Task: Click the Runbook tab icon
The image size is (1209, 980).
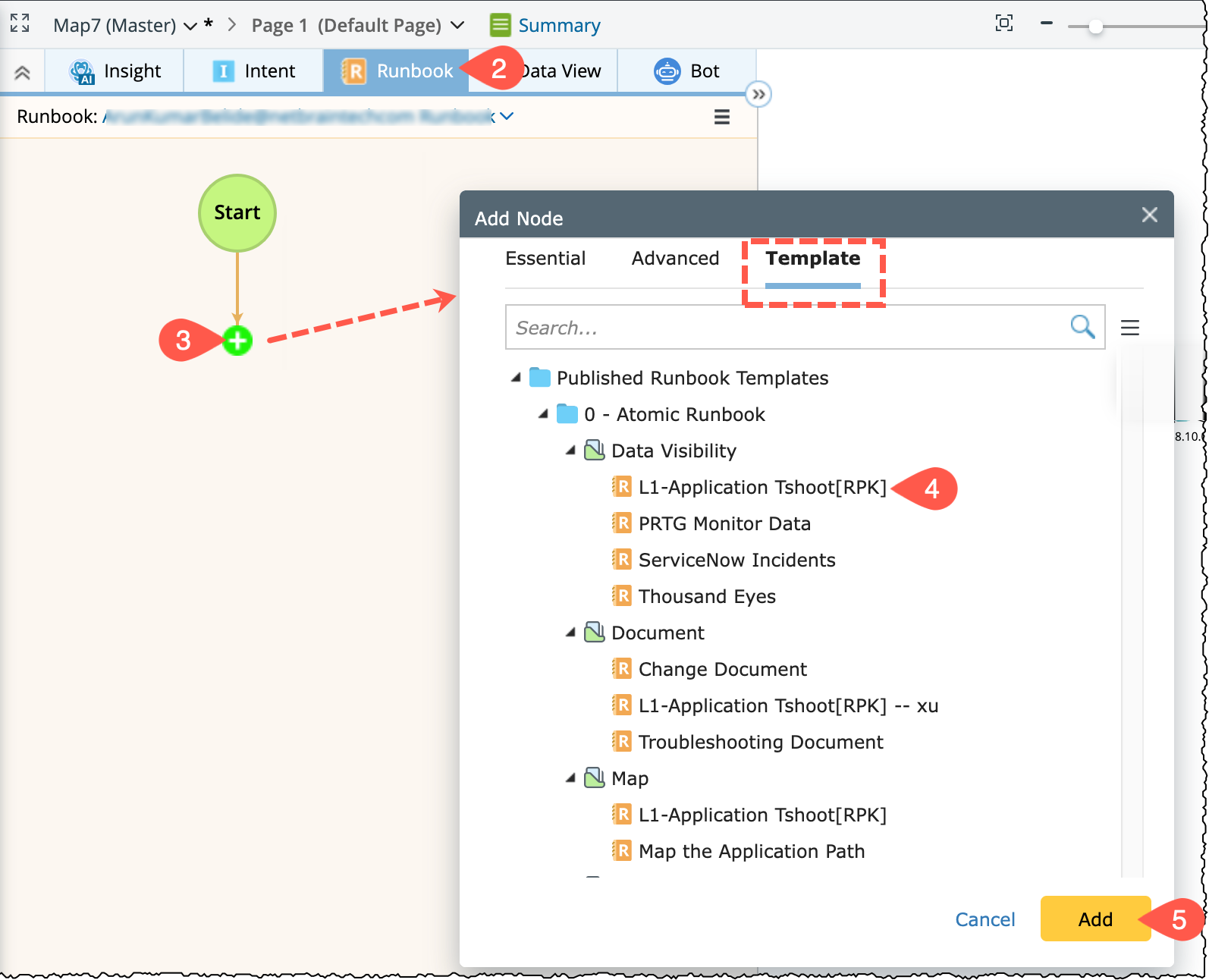Action: (x=353, y=71)
